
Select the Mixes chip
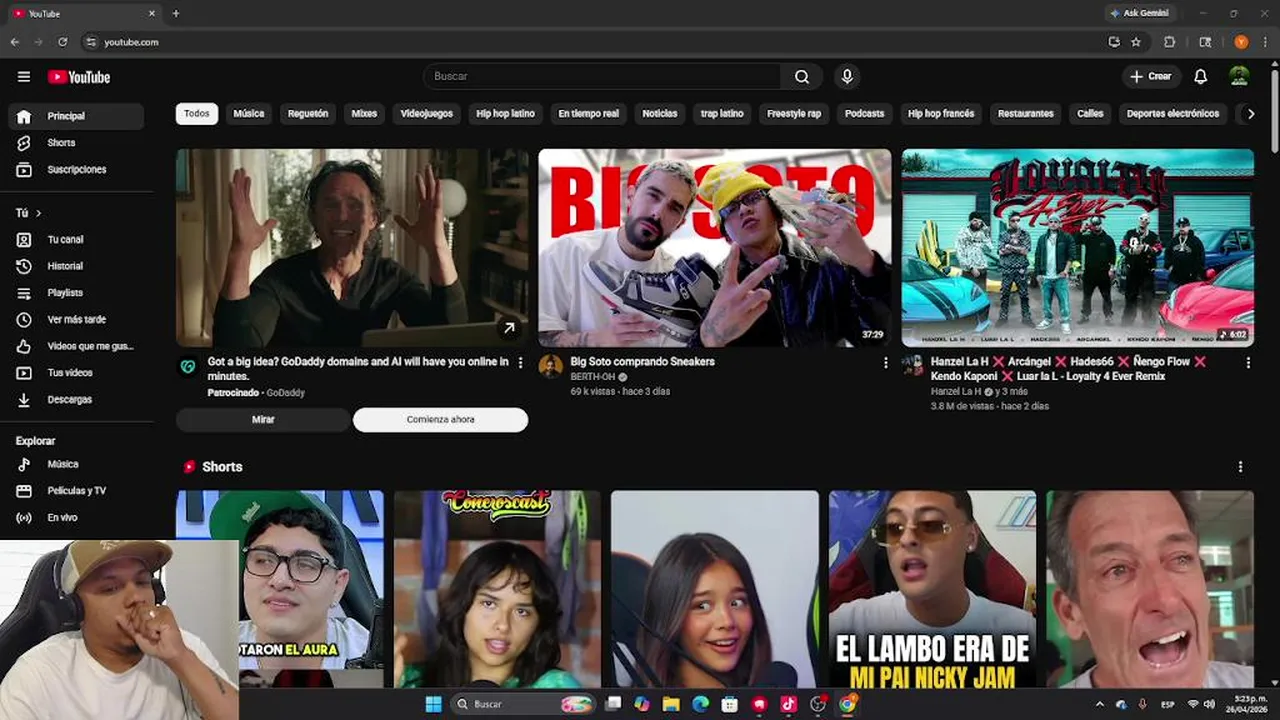click(364, 114)
